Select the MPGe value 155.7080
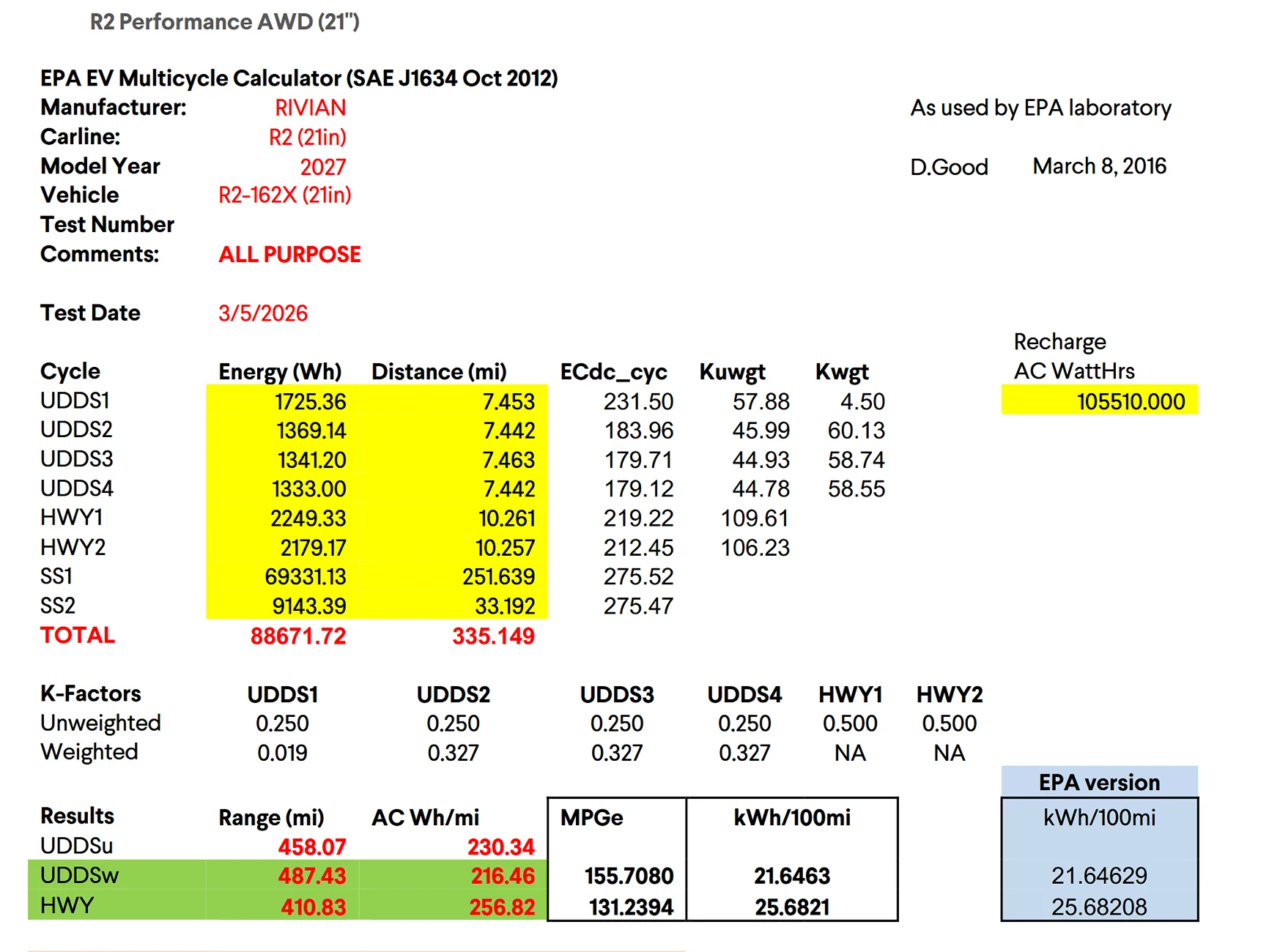 (x=629, y=876)
